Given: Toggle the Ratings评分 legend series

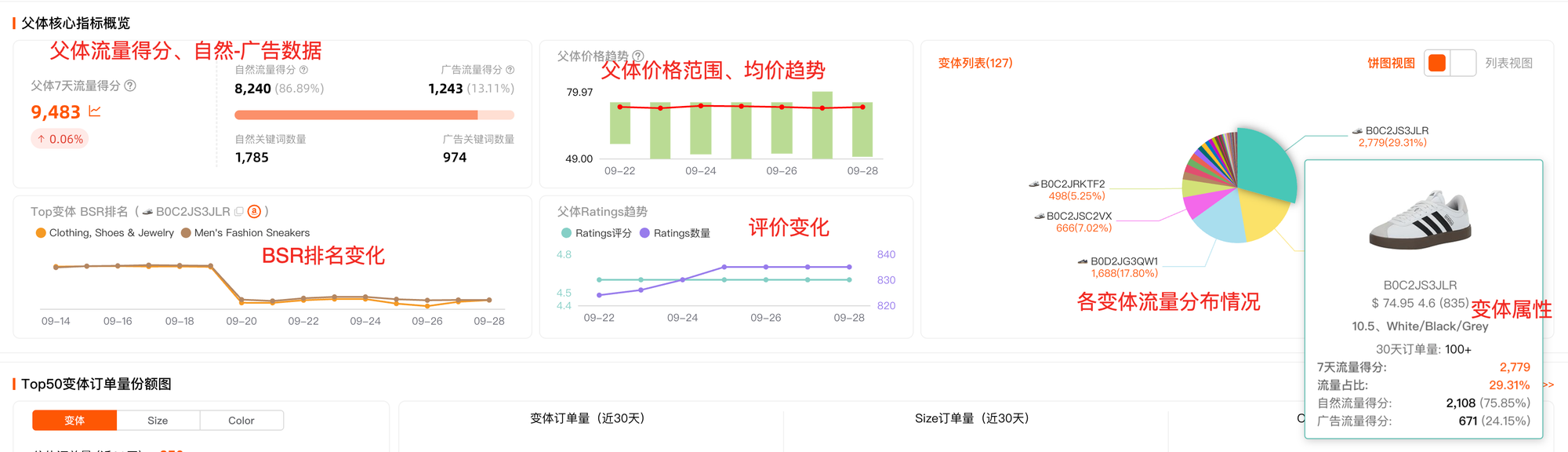Looking at the screenshot, I should 567,233.
